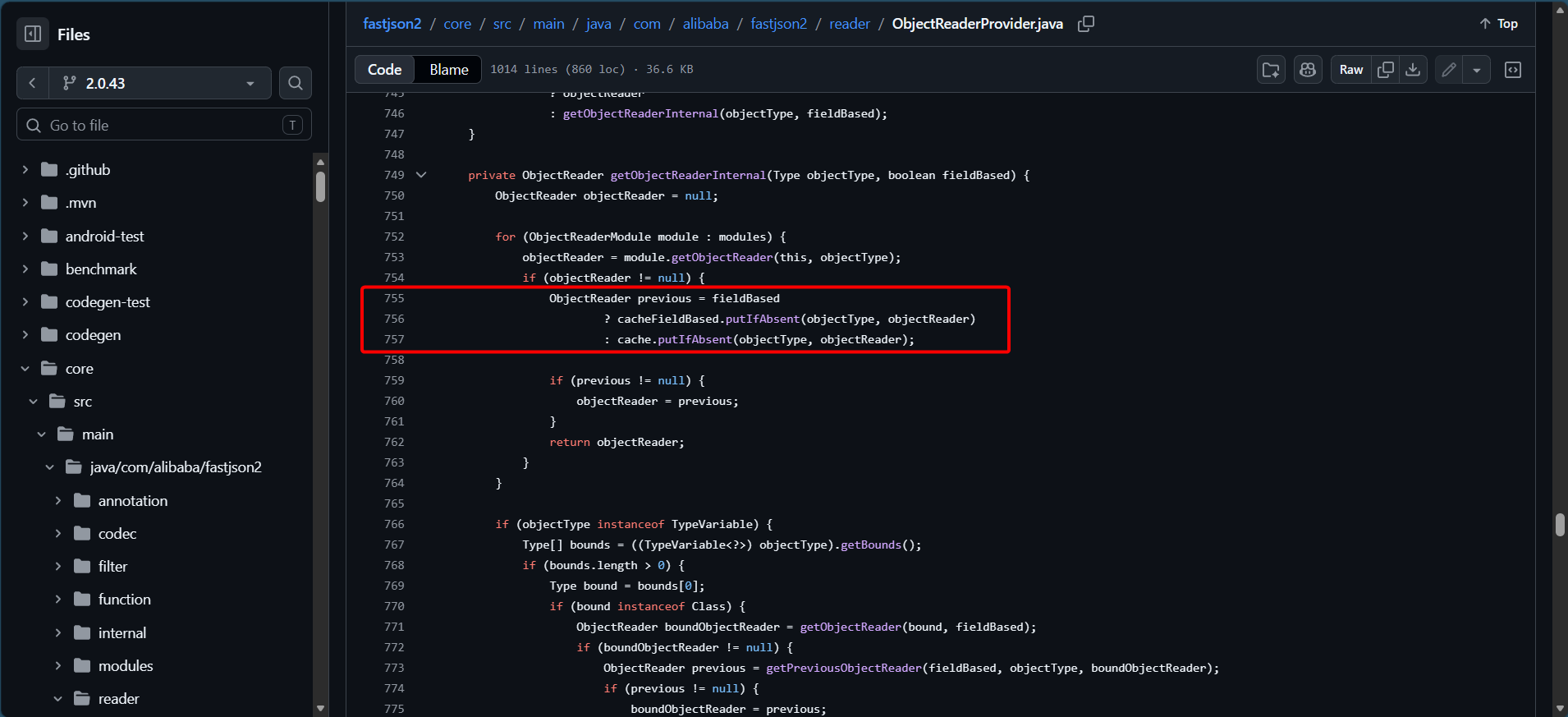Jump to Top of the page
The image size is (1568, 717).
(x=1499, y=24)
